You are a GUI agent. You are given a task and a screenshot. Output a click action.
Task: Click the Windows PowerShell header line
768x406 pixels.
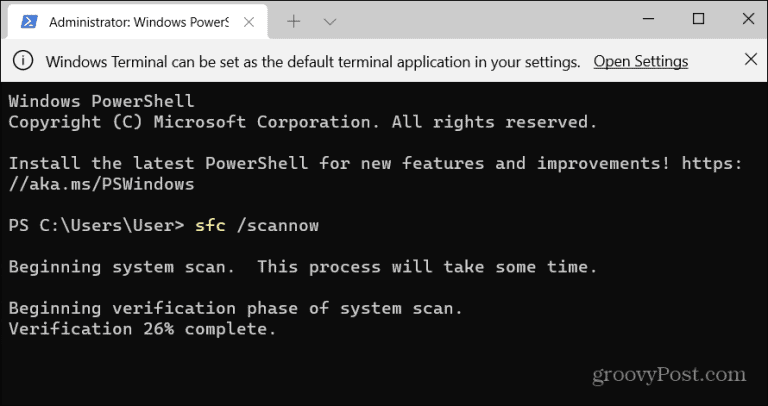(101, 101)
